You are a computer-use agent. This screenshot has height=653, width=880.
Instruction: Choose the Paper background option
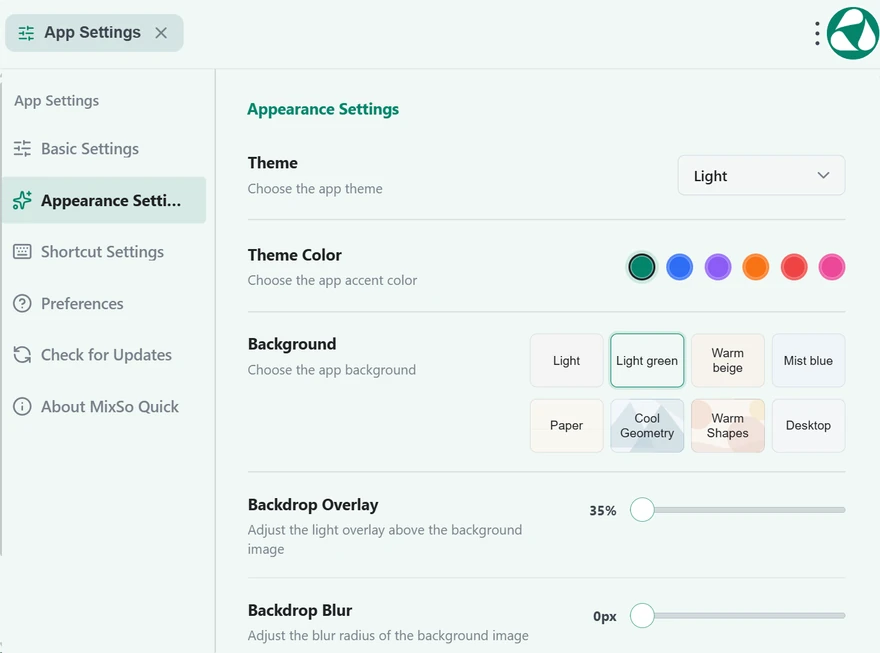566,426
